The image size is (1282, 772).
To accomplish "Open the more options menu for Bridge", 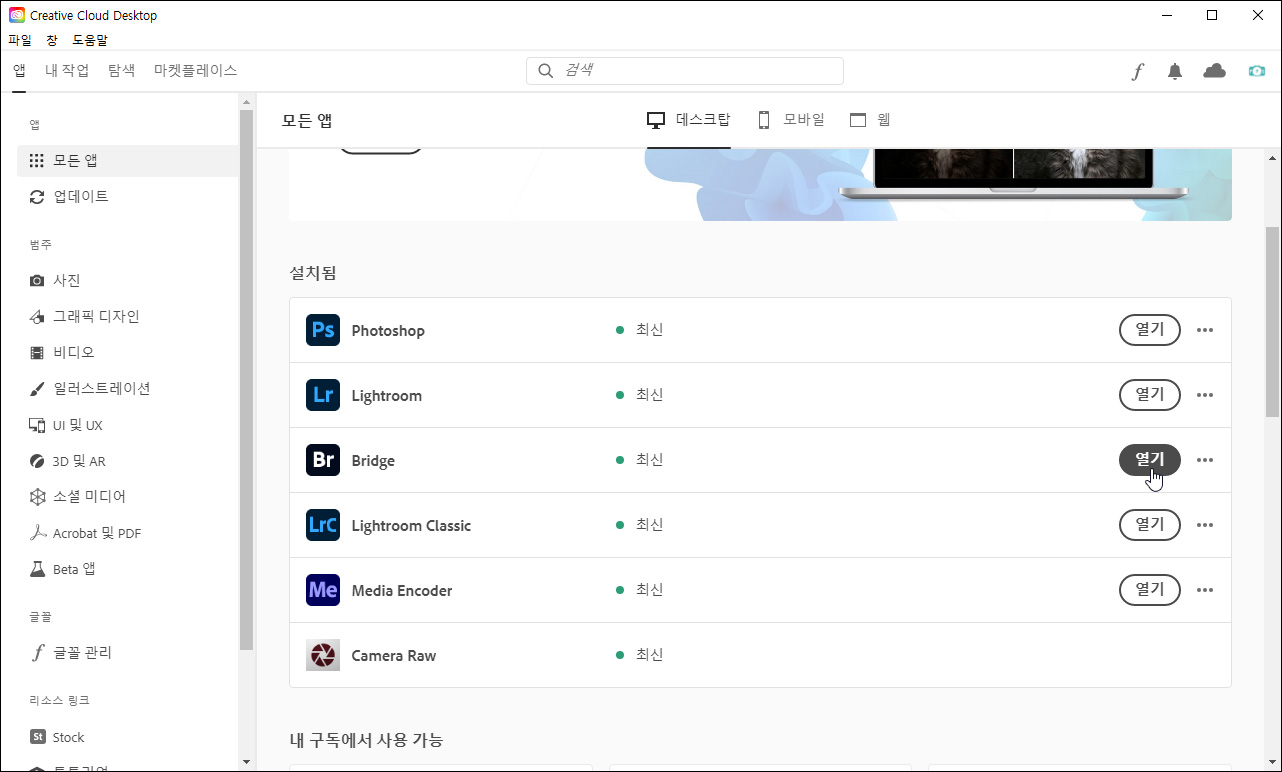I will click(x=1205, y=460).
